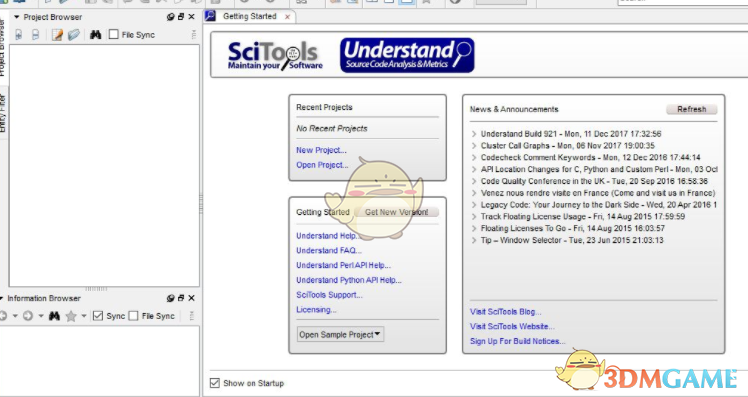Viewport: 748px width, 397px height.
Task: Click the New Project... link
Action: coord(321,150)
